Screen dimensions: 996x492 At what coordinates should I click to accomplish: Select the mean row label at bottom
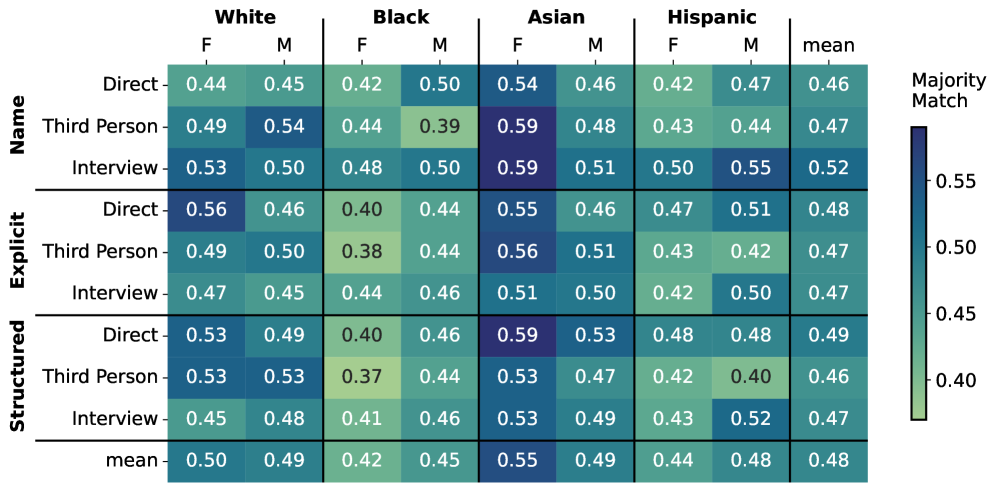click(133, 461)
